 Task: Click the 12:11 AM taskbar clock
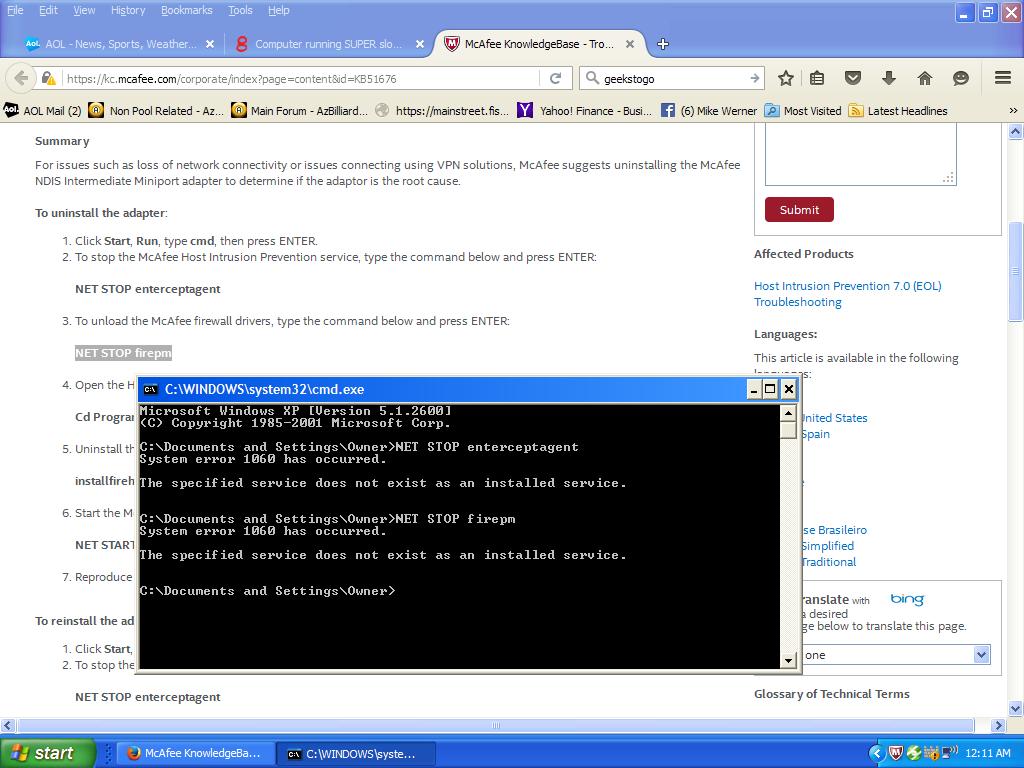point(987,753)
